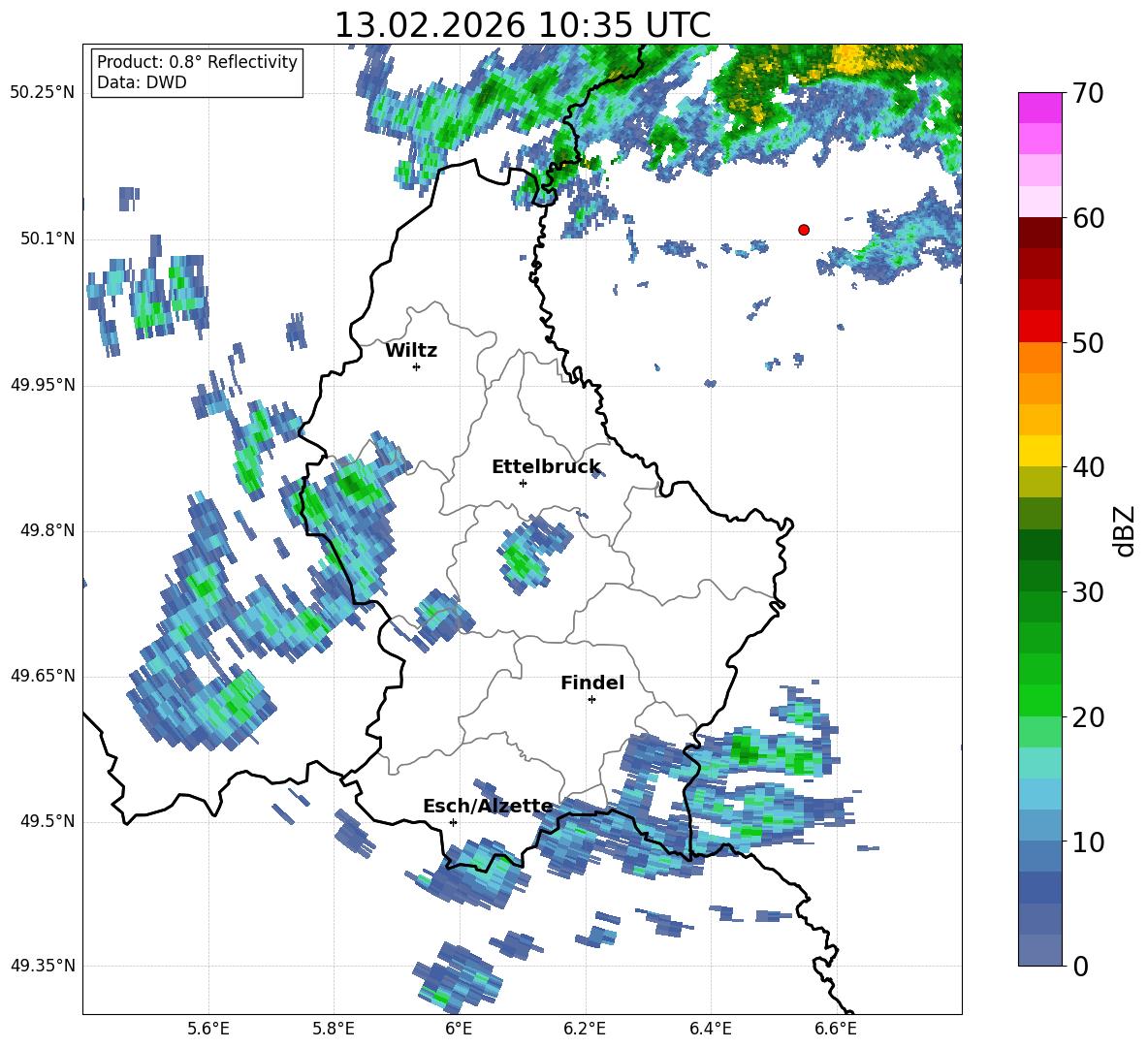The image size is (1148, 1048).
Task: Click the Findel station cross marker
Action: click(x=591, y=700)
